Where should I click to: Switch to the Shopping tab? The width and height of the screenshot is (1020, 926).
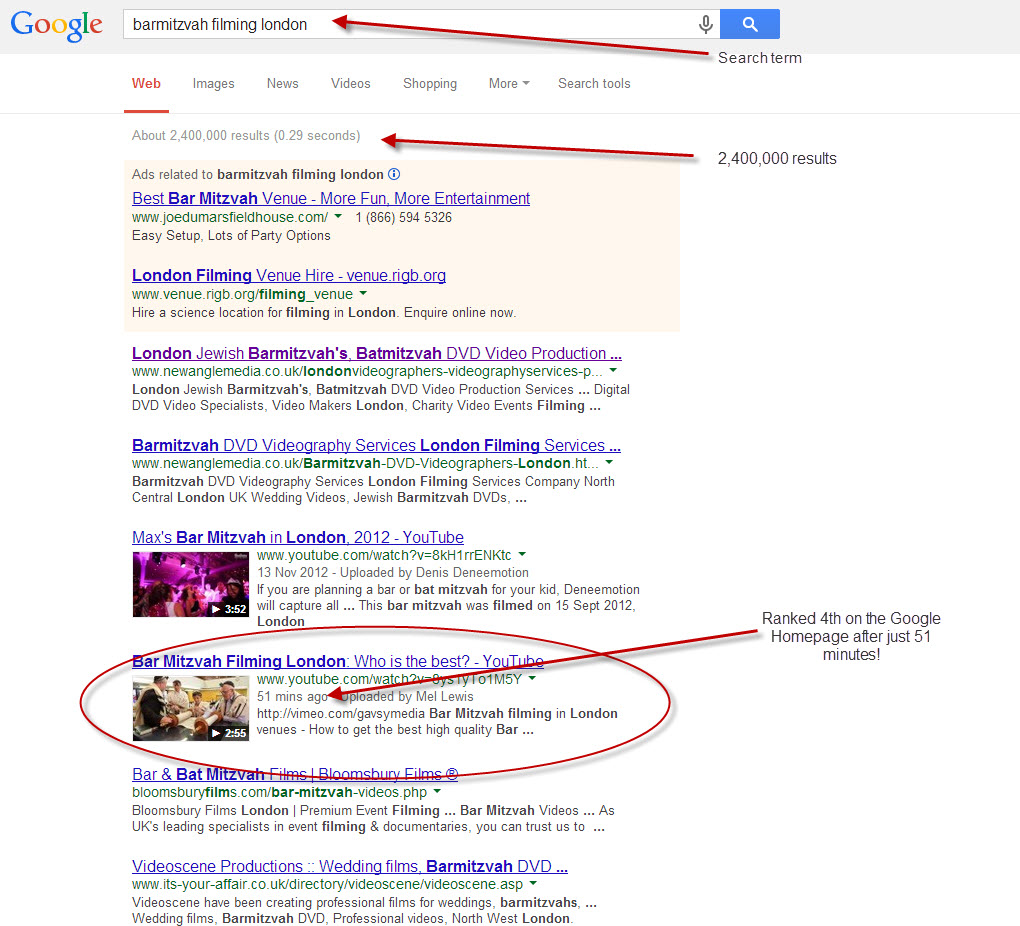point(430,83)
